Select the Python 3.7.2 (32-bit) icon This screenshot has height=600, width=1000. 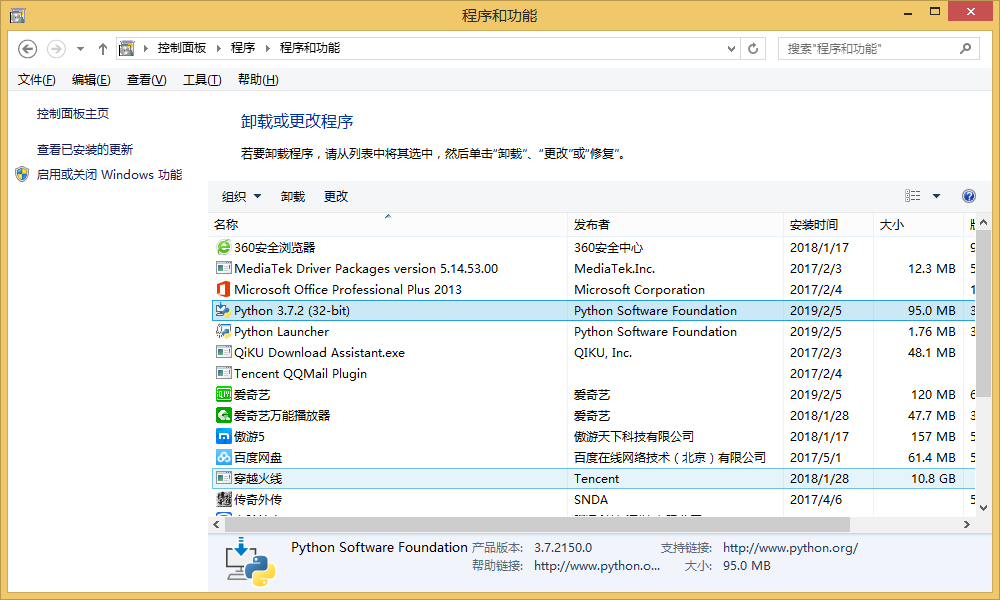pos(223,310)
